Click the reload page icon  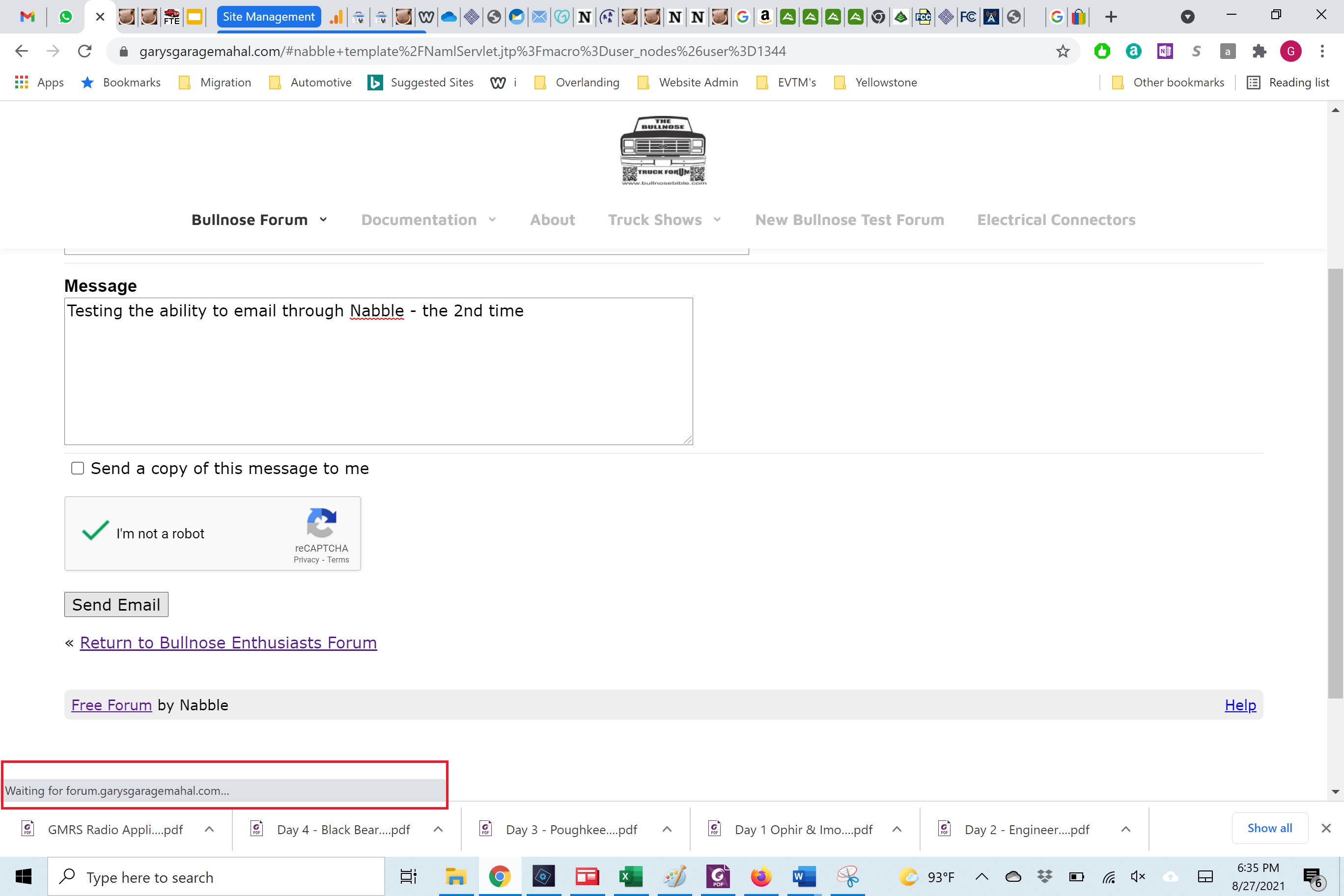(x=84, y=52)
